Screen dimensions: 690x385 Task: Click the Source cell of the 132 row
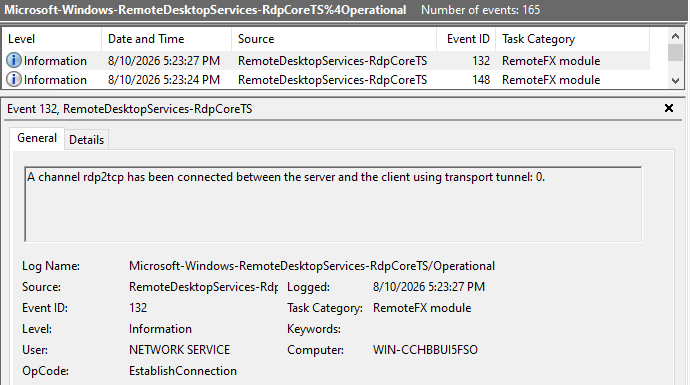[332, 61]
